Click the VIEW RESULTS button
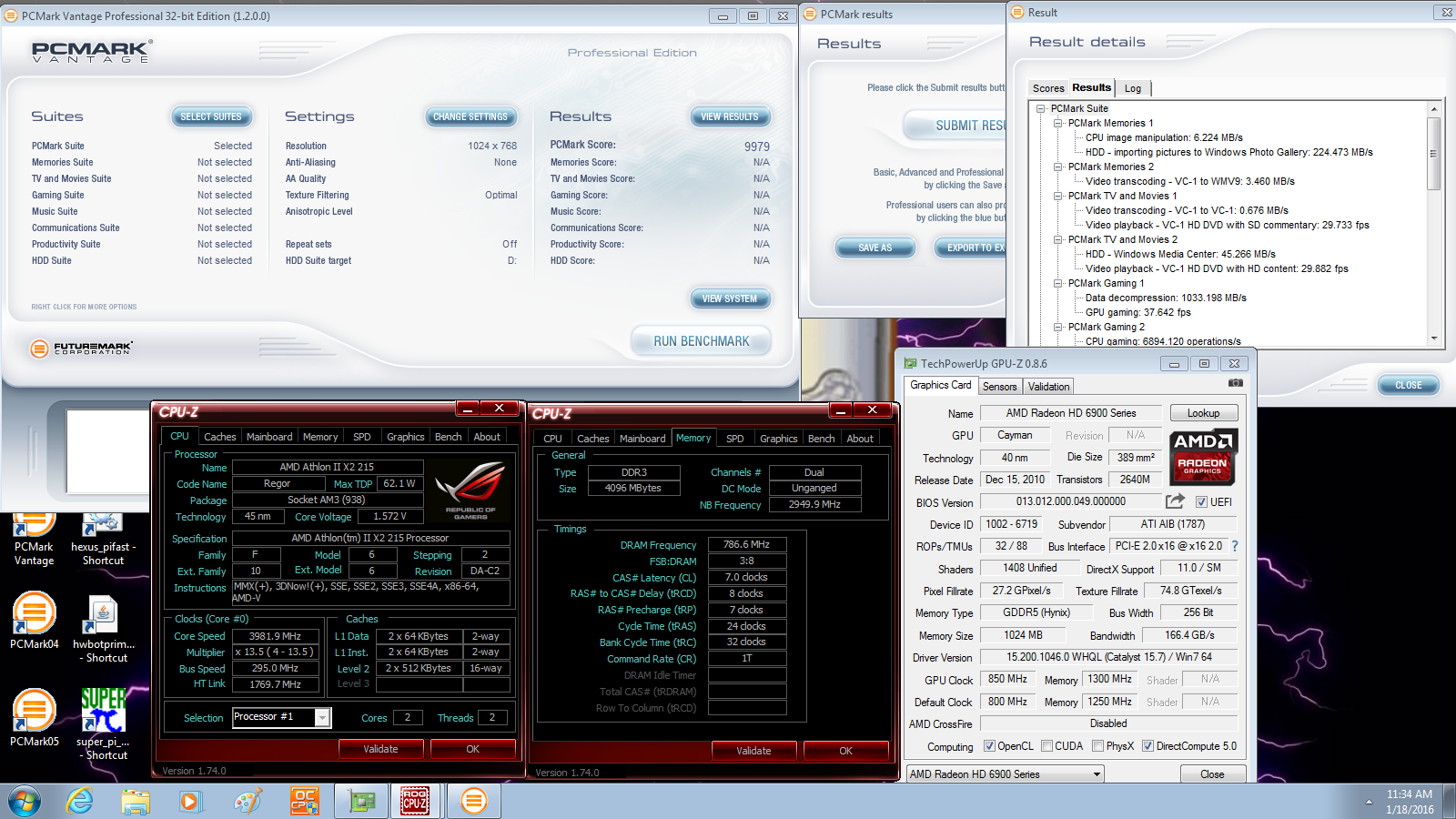Screen dimensions: 1456x819 pyautogui.click(x=729, y=116)
